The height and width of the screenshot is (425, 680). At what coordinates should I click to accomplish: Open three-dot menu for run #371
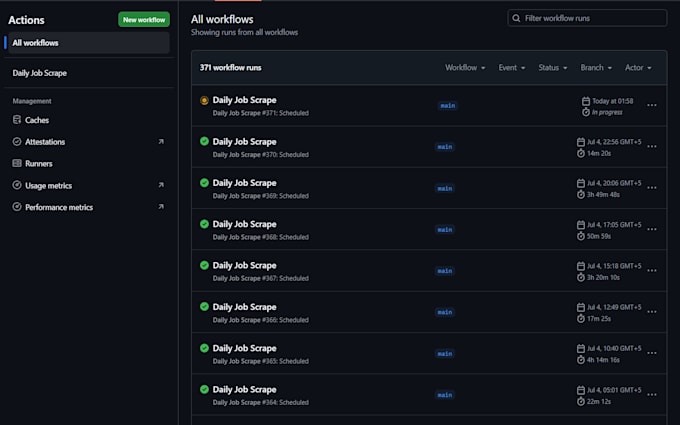(x=651, y=105)
